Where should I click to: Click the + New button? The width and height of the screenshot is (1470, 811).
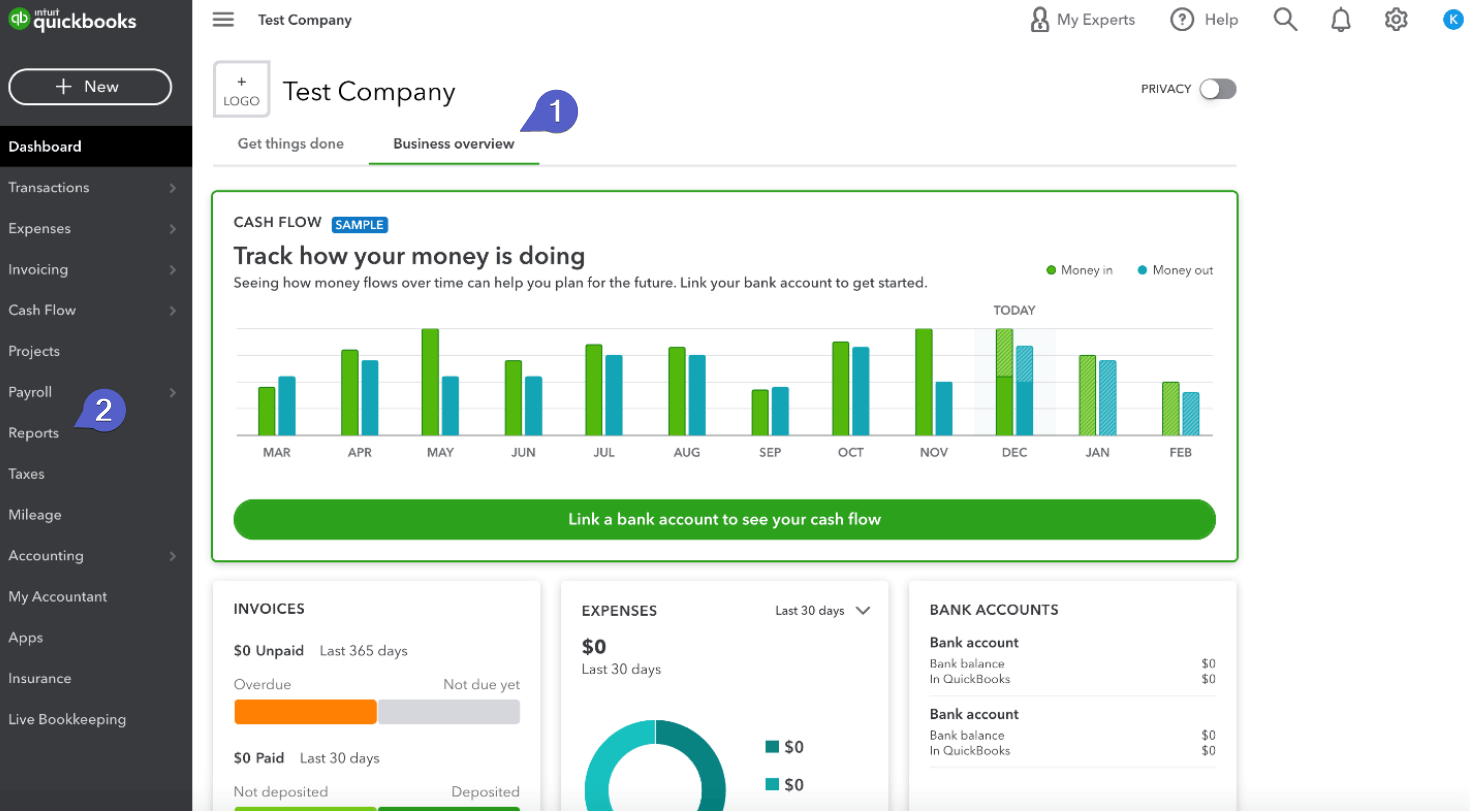pyautogui.click(x=90, y=87)
